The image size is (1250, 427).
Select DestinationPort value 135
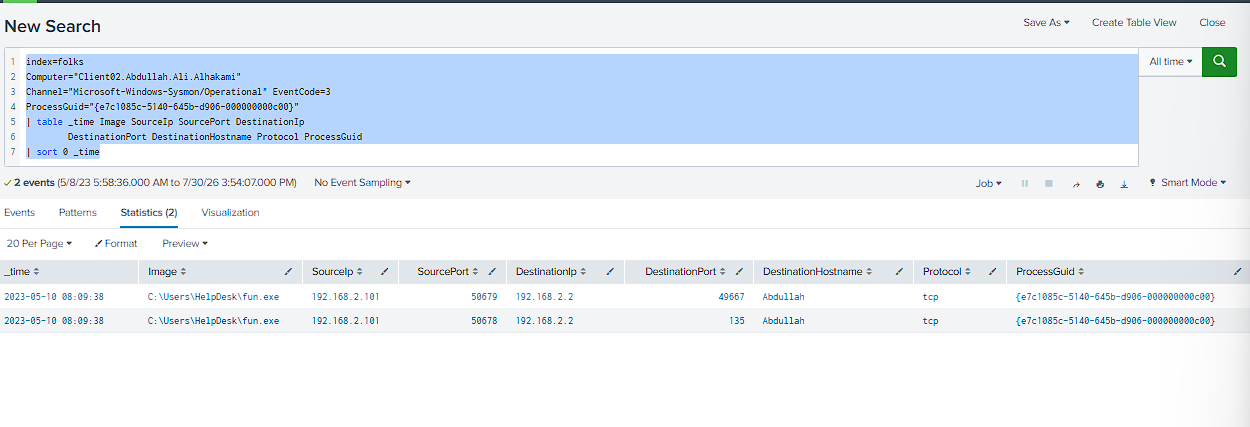(x=737, y=321)
